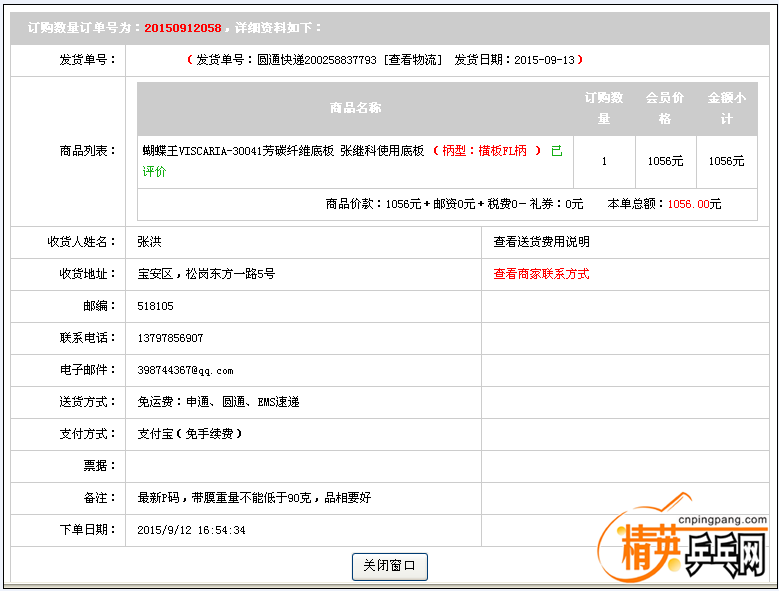The image size is (779, 591).
Task: Select email 398744367@qq.com
Action: pyautogui.click(x=185, y=370)
